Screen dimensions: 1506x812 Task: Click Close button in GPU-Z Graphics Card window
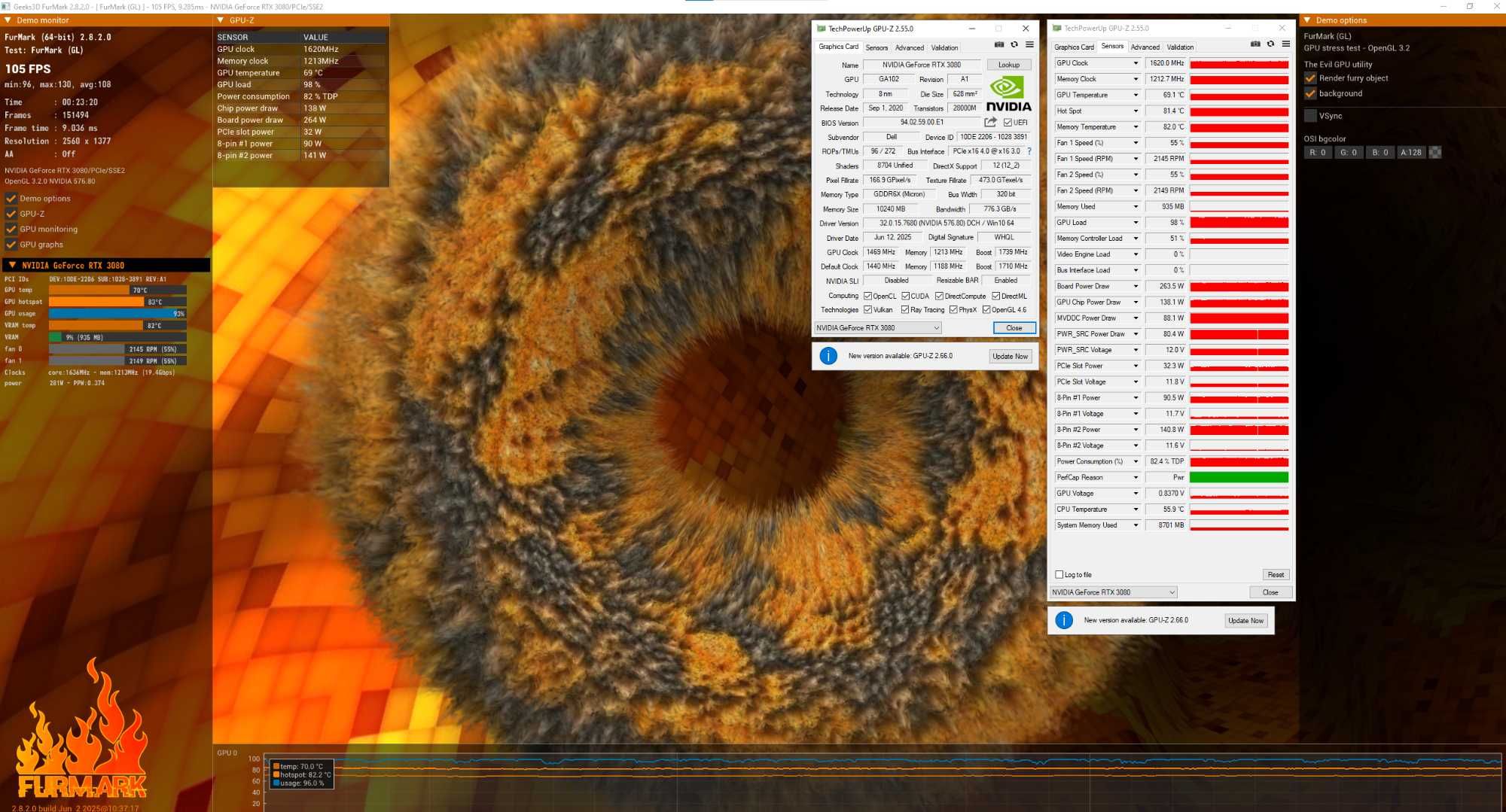coord(1014,327)
